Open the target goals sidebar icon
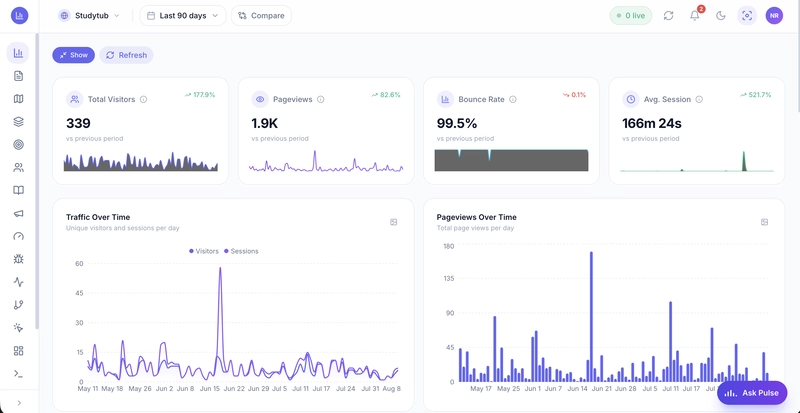Screen dimensions: 800x413 point(18,144)
